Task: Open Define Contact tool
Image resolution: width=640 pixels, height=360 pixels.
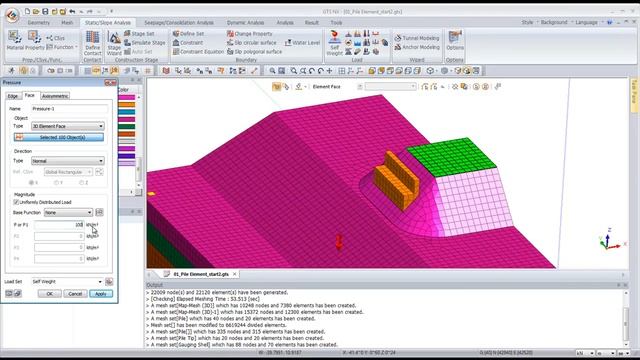Action: (93, 43)
